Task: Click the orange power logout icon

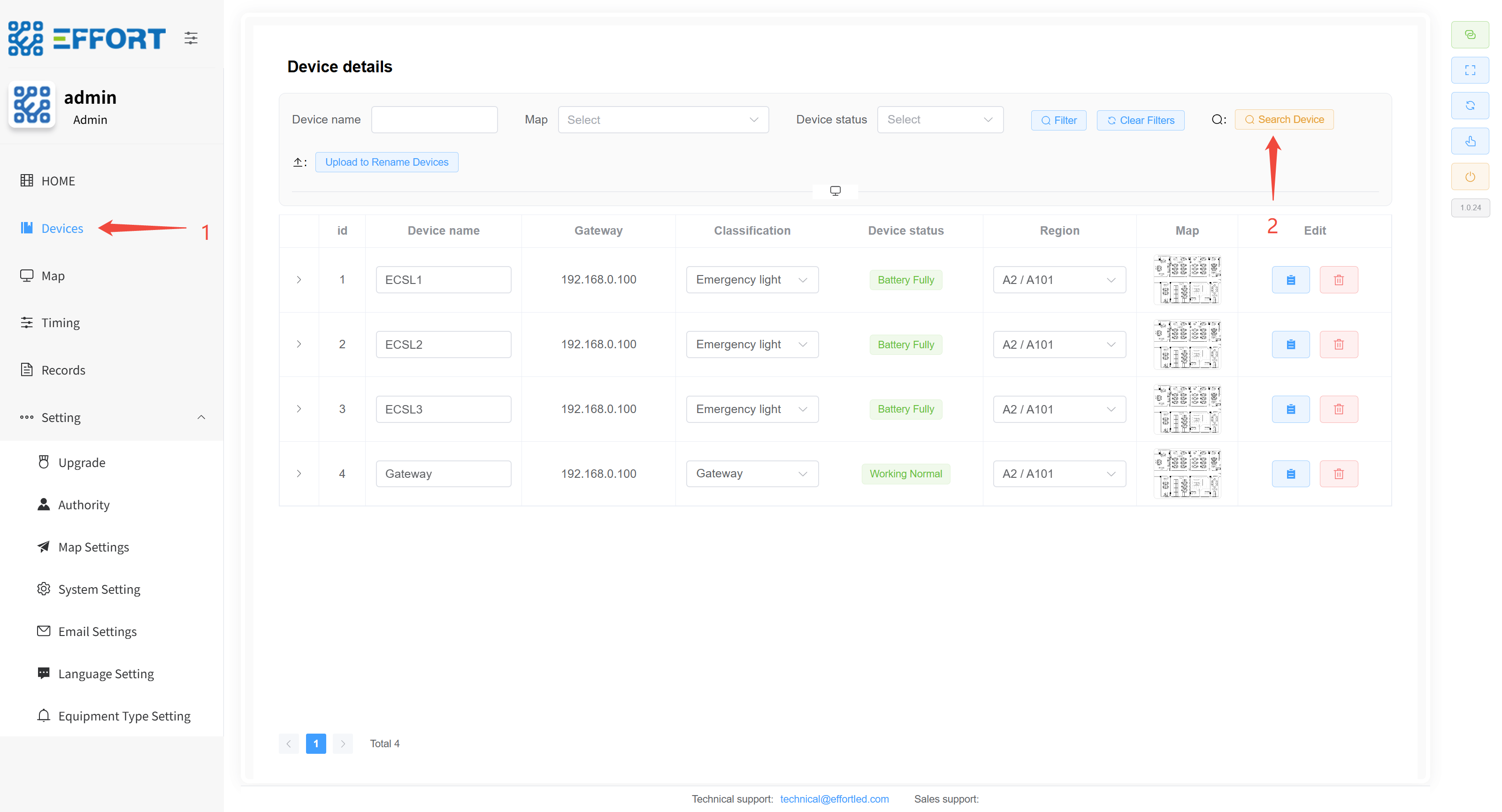Action: 1470,176
